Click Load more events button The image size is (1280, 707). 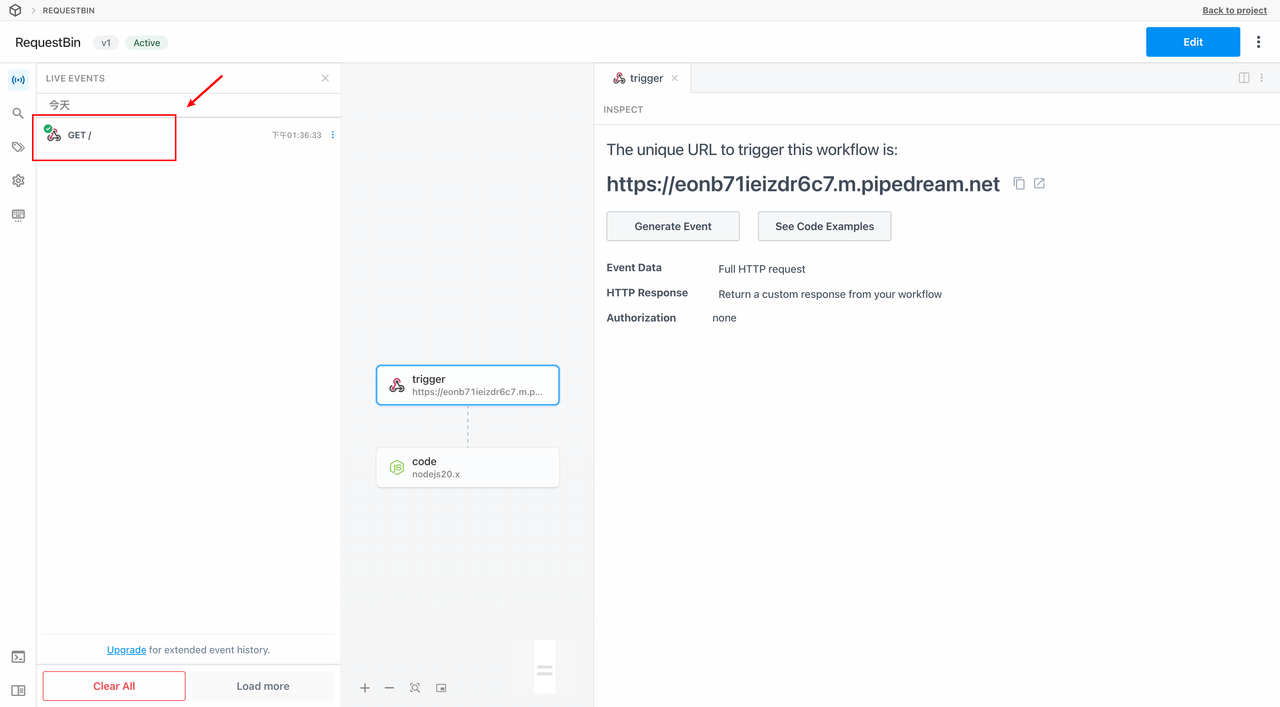(x=263, y=686)
